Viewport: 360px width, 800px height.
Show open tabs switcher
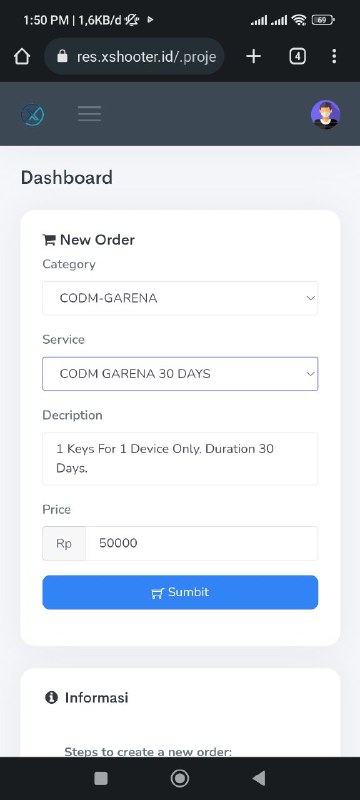pos(297,56)
